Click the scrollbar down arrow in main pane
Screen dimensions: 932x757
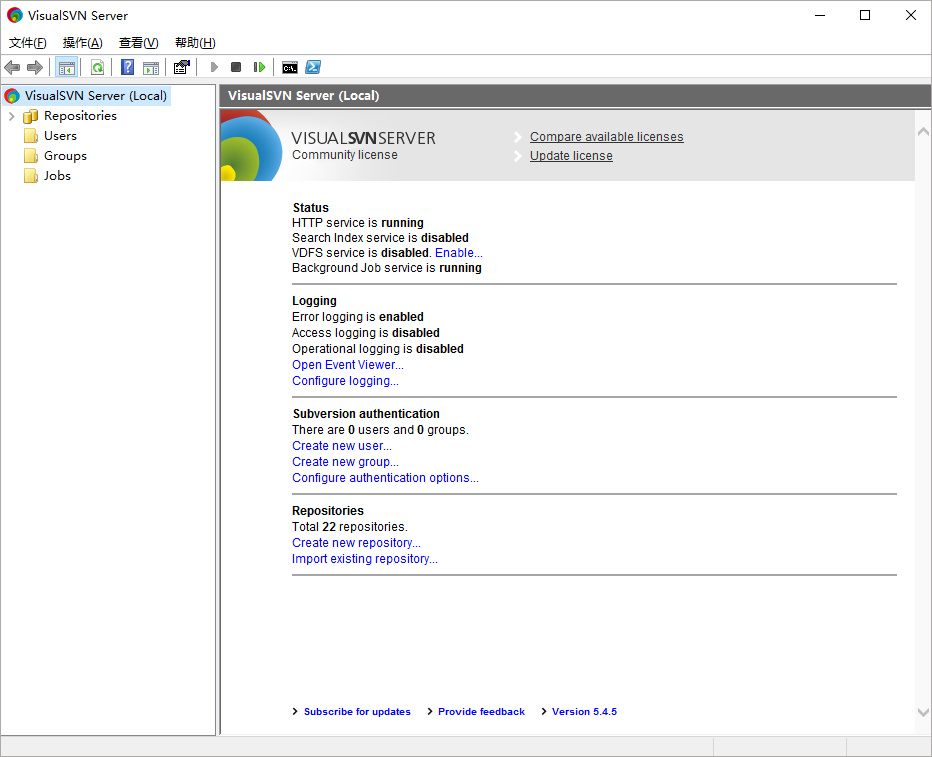point(922,712)
